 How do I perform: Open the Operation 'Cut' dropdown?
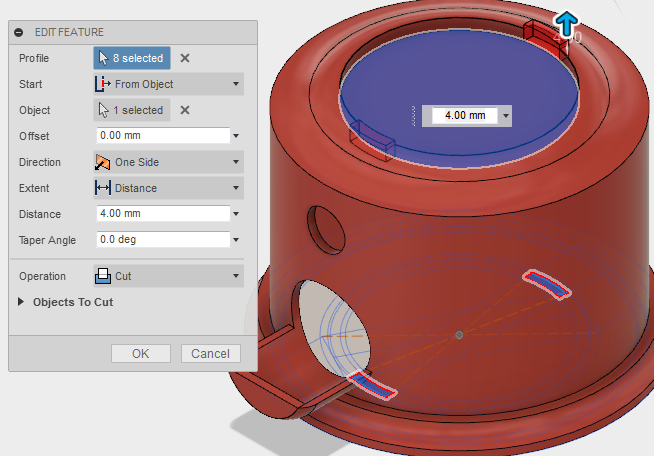click(x=169, y=276)
